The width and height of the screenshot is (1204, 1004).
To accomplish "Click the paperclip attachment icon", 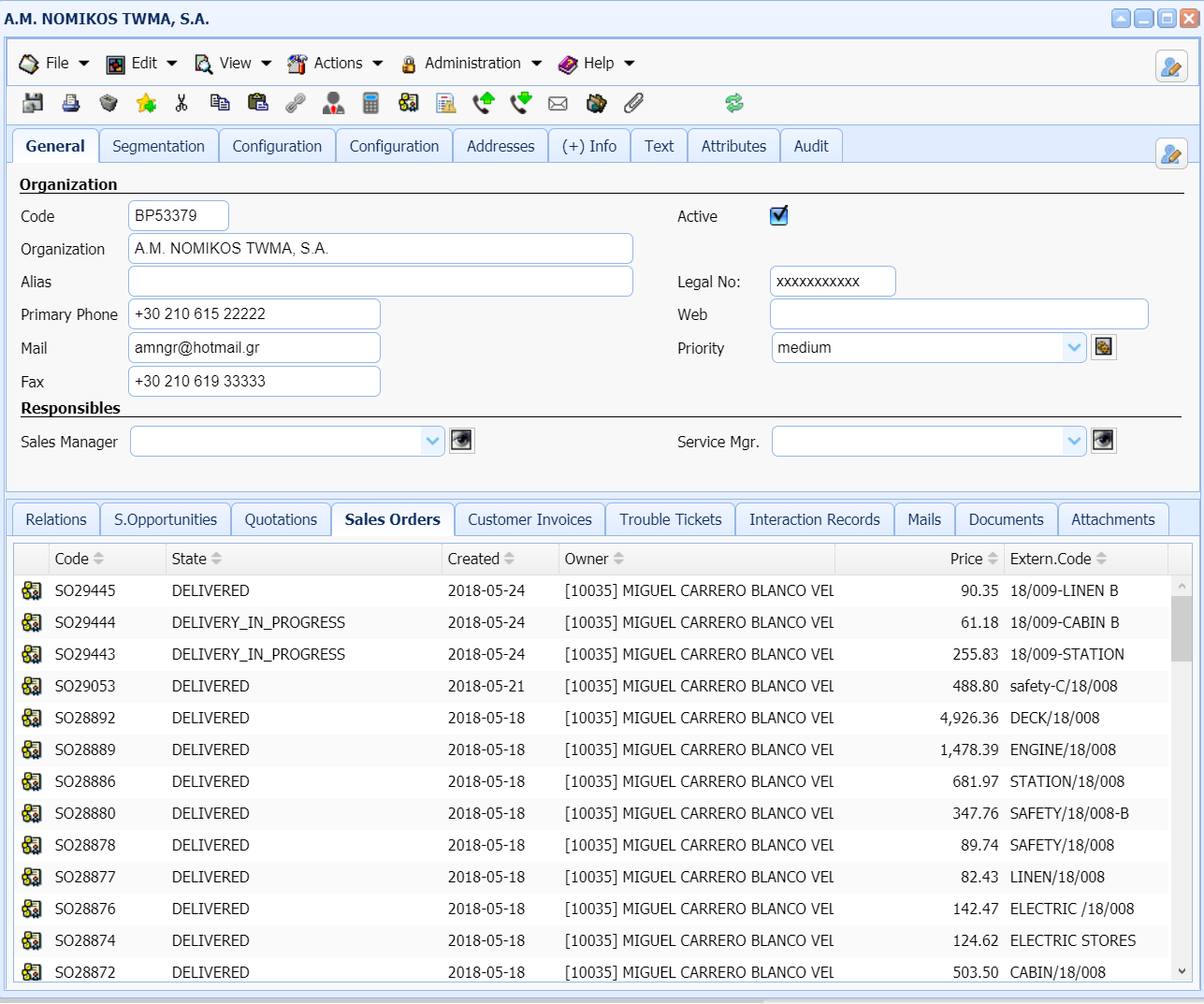I will point(633,104).
